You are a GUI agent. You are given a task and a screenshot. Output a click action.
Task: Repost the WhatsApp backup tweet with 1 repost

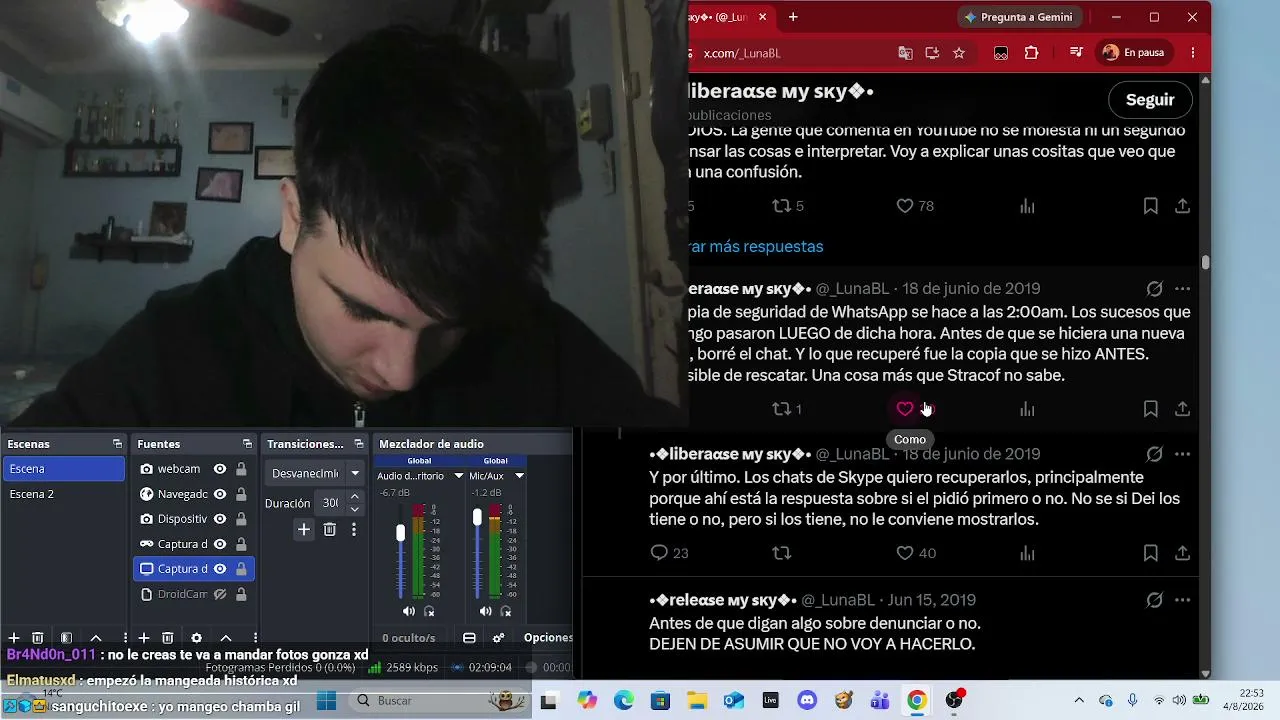point(787,409)
